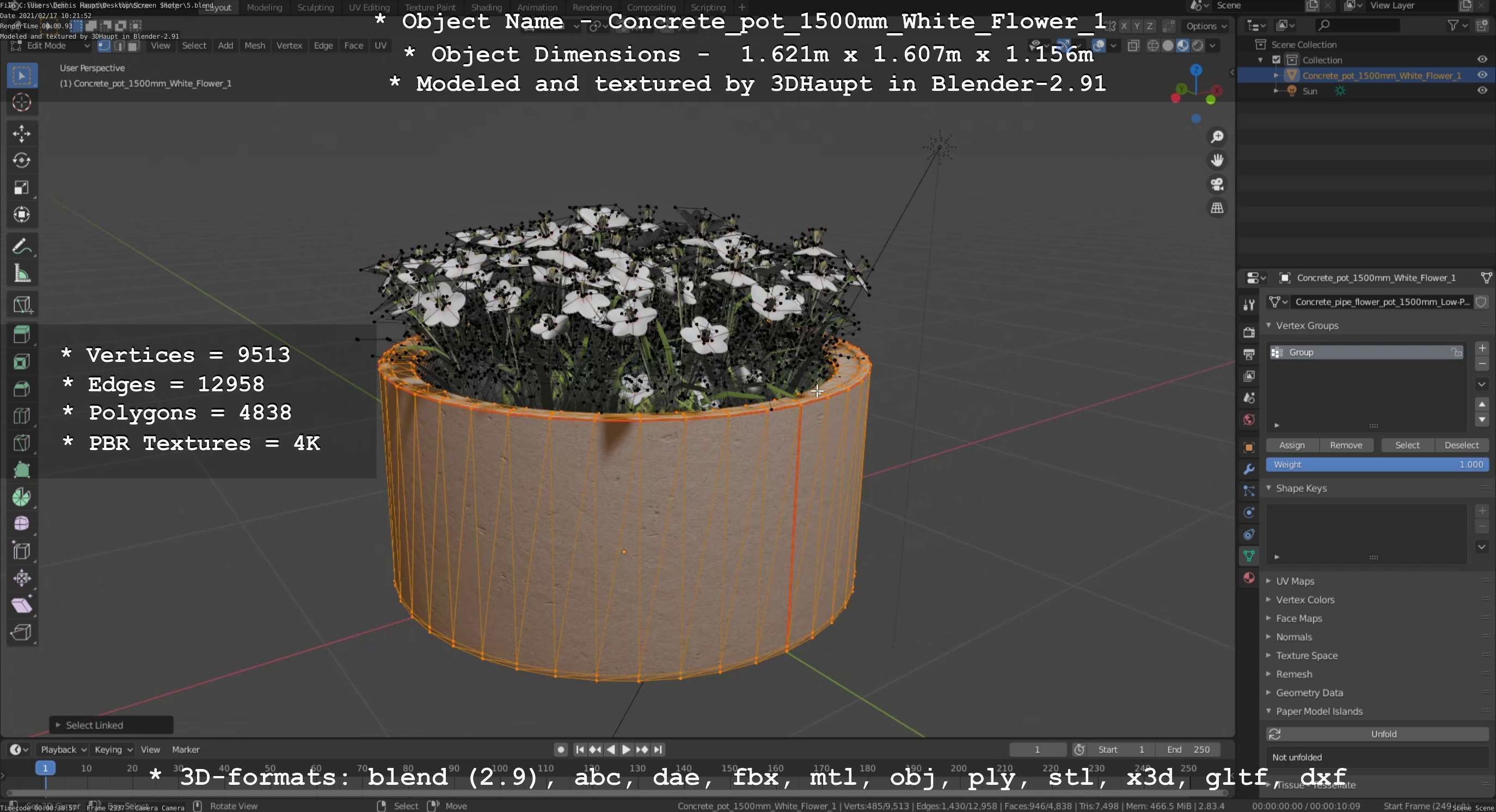Open the Vertex menu
The height and width of the screenshot is (812, 1496).
point(289,46)
